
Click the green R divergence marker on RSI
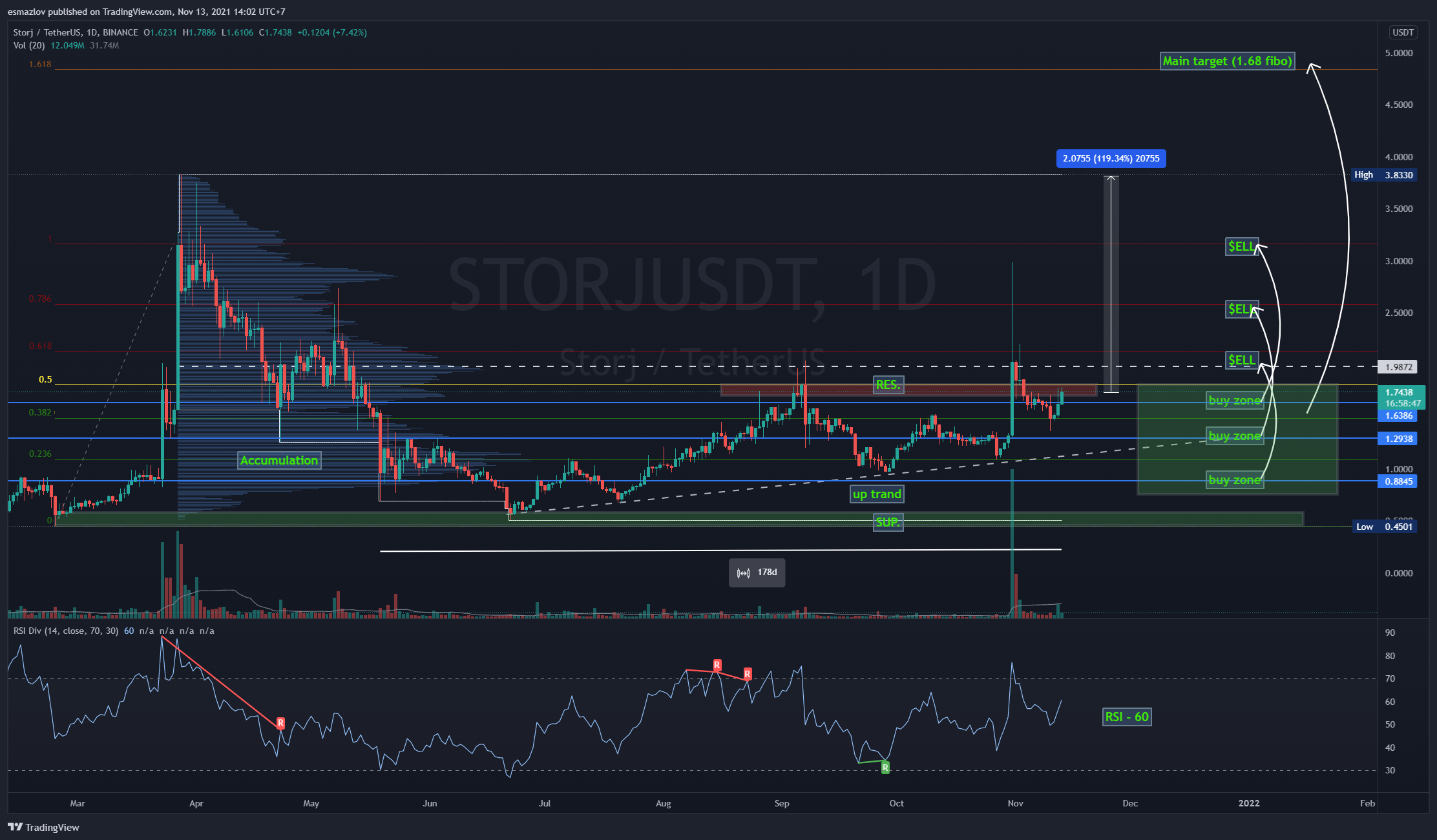coord(885,768)
